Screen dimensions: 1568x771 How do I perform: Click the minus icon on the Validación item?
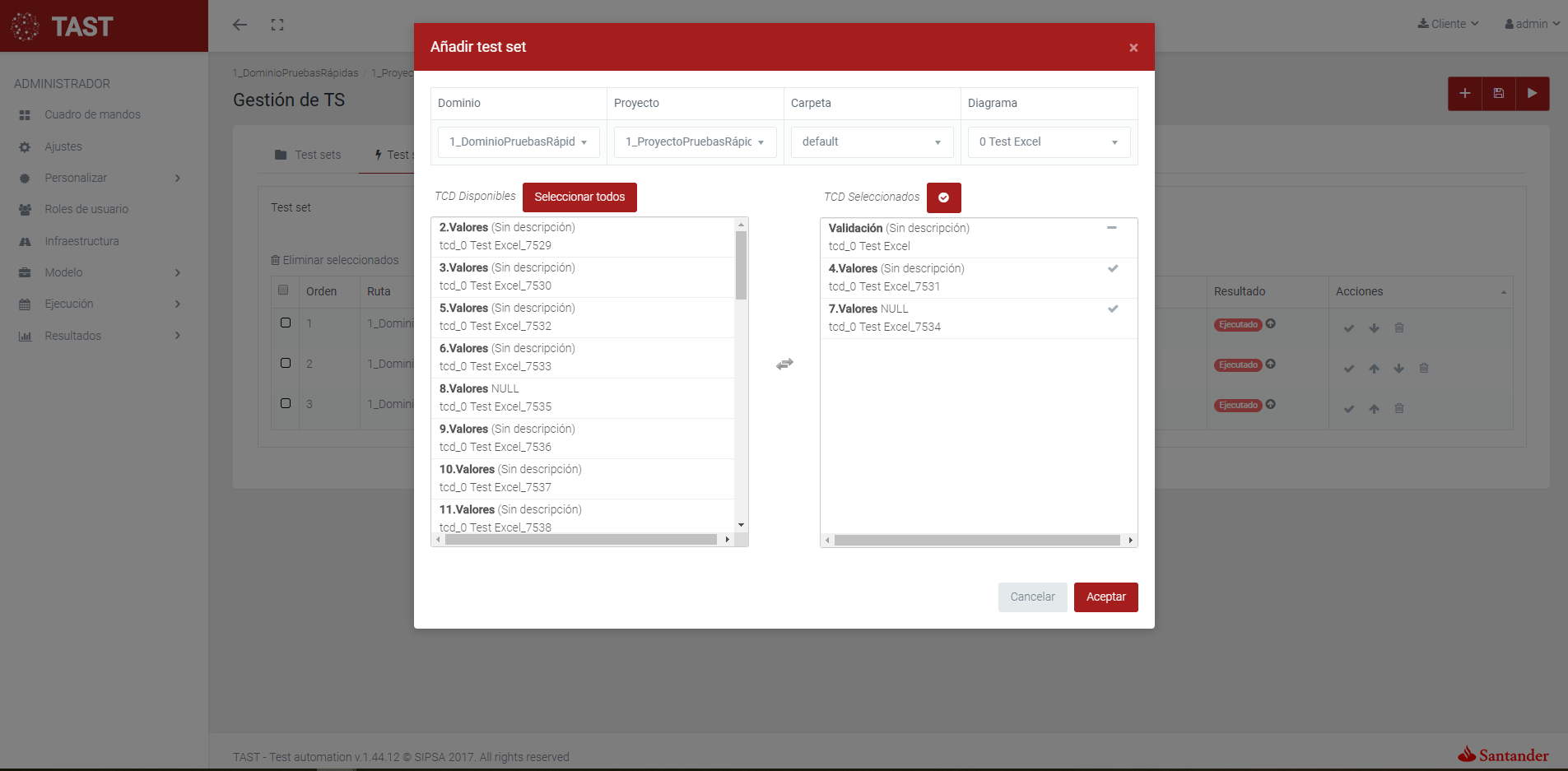pos(1111,228)
